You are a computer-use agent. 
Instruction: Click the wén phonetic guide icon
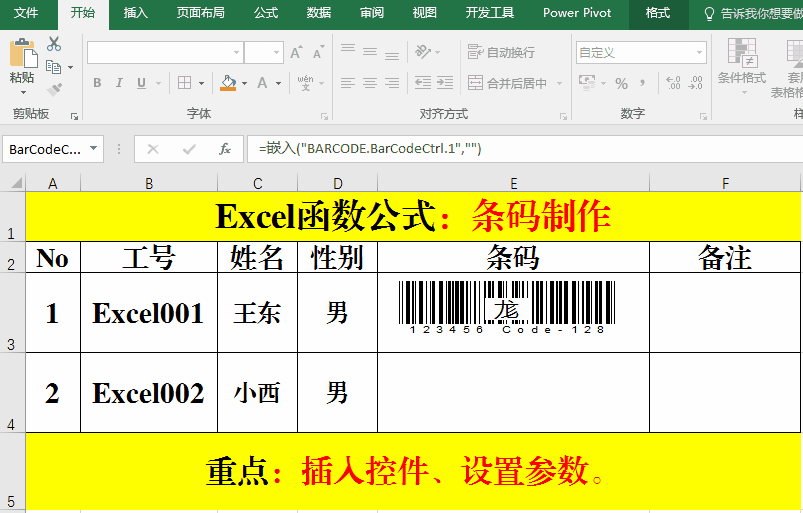(x=305, y=82)
